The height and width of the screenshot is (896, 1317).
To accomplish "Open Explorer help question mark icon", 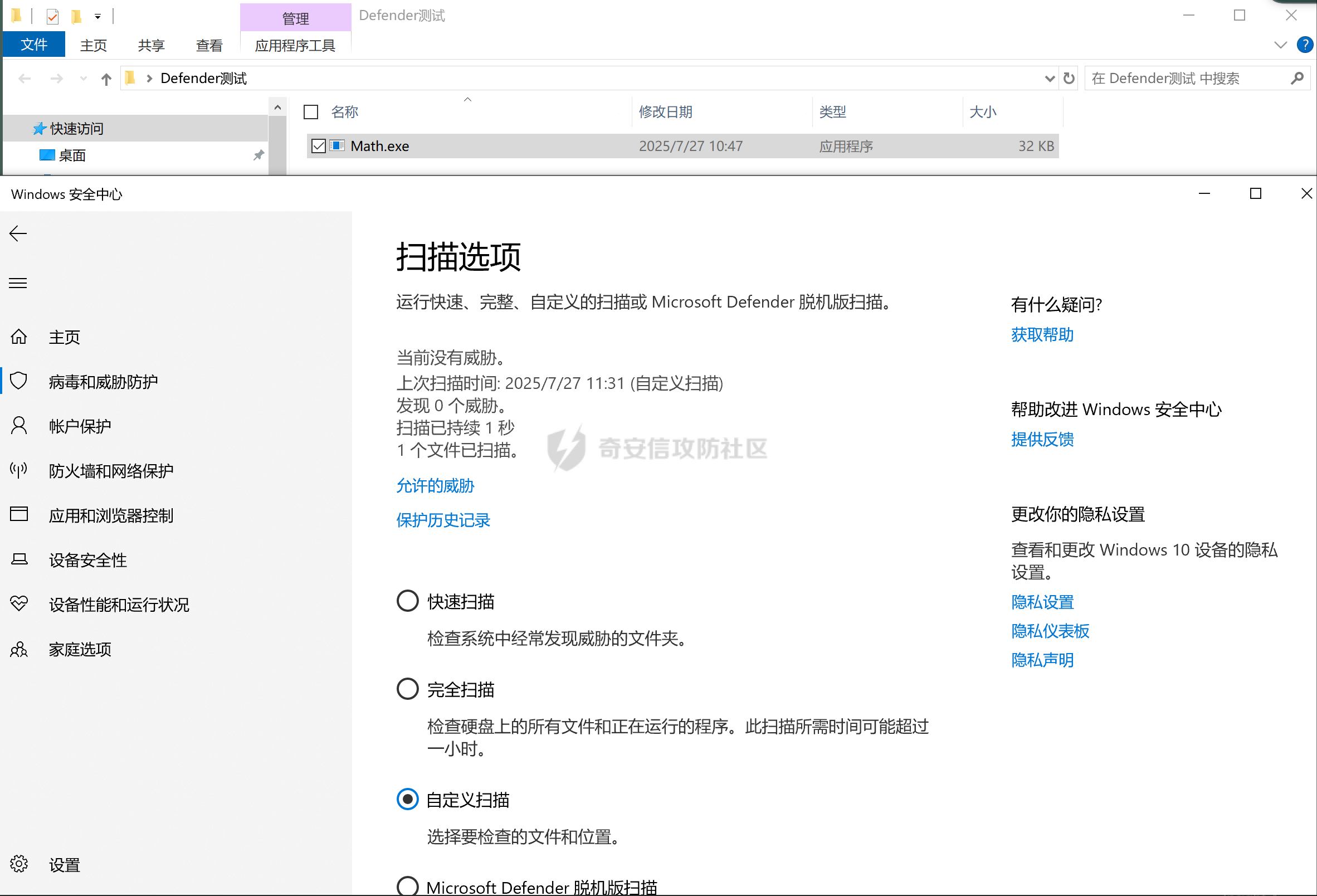I will pyautogui.click(x=1305, y=45).
